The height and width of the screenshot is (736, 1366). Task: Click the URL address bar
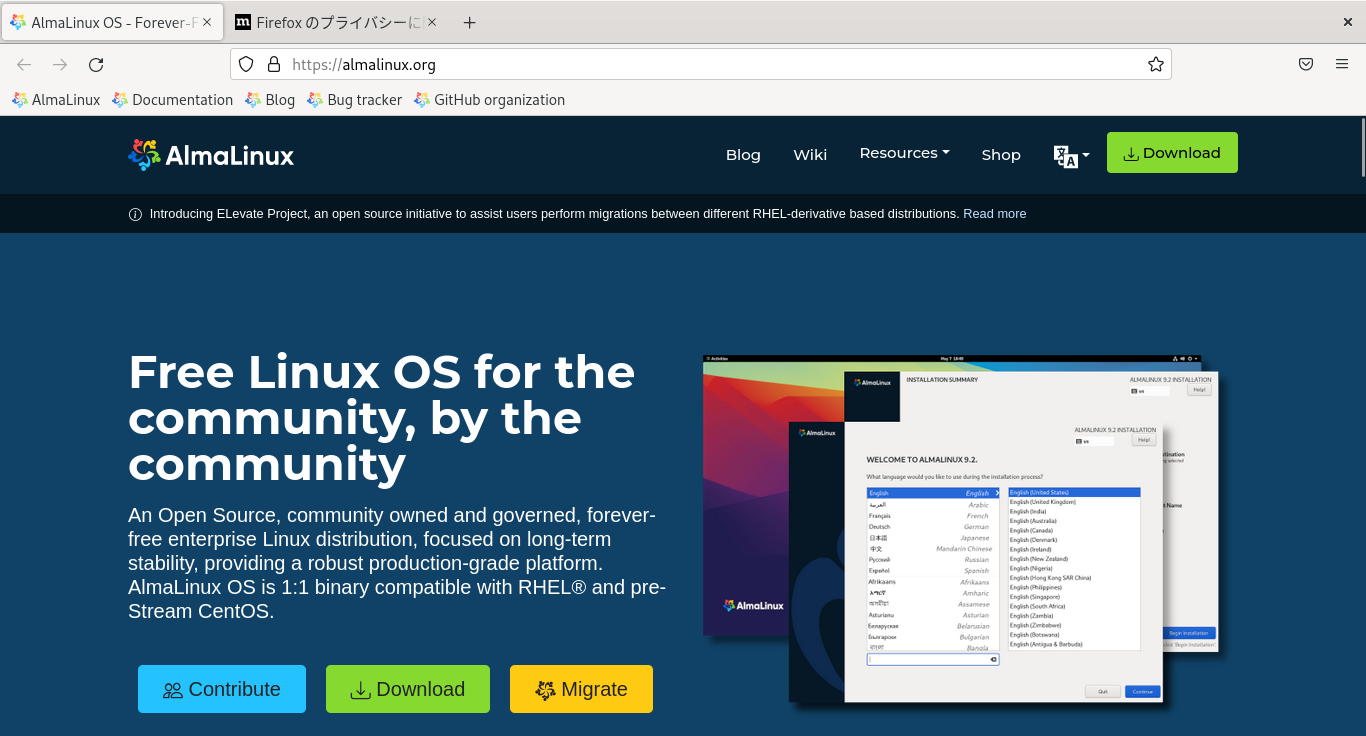coord(700,64)
